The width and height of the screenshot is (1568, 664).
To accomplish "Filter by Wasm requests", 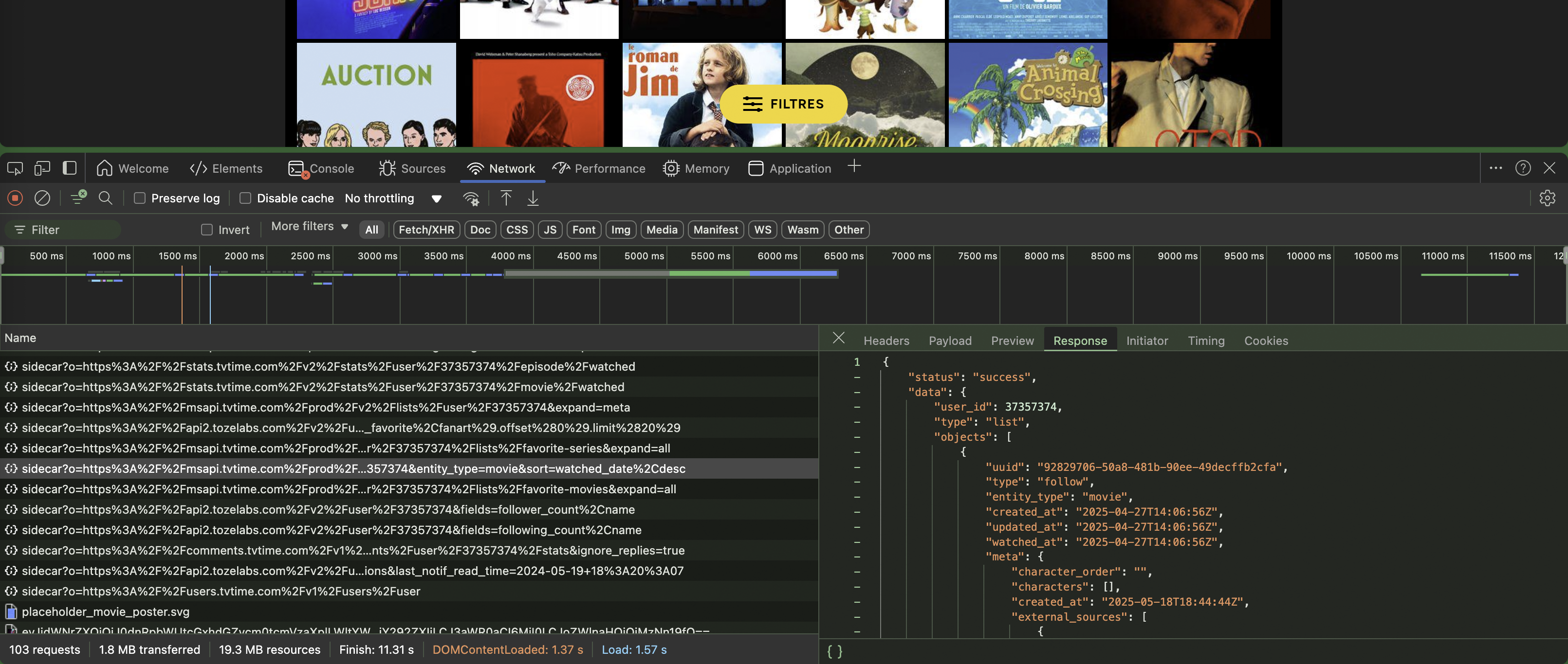I will tap(802, 230).
